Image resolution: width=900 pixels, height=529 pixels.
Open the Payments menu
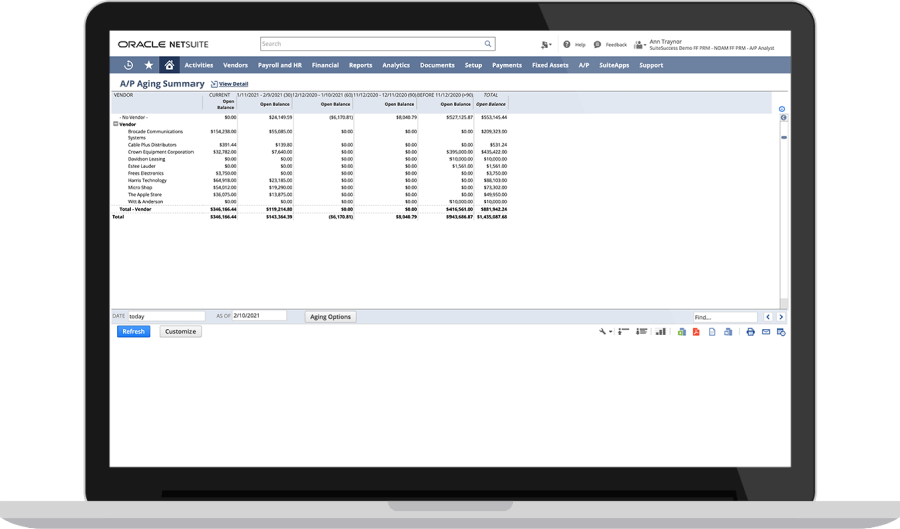coord(507,65)
